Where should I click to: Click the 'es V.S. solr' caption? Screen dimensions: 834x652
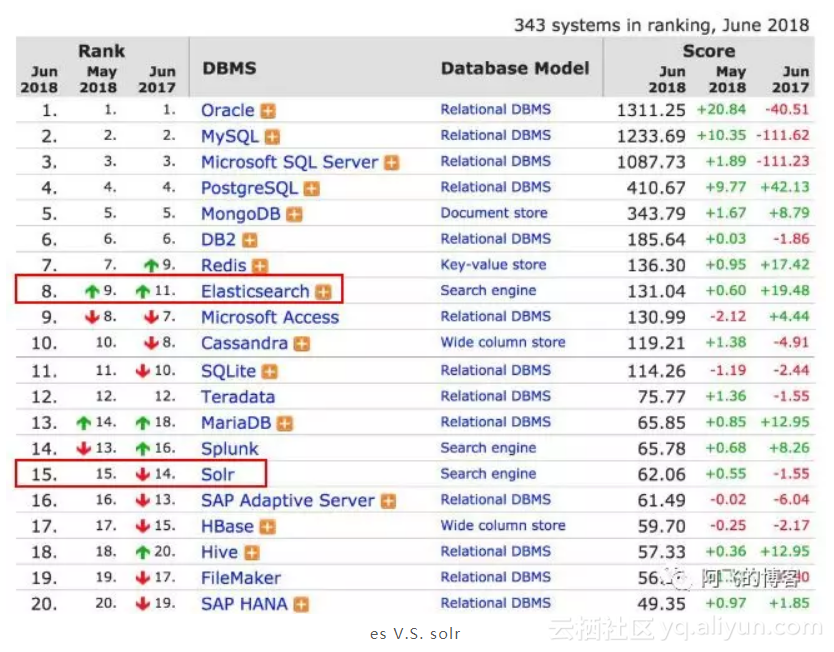[x=415, y=634]
